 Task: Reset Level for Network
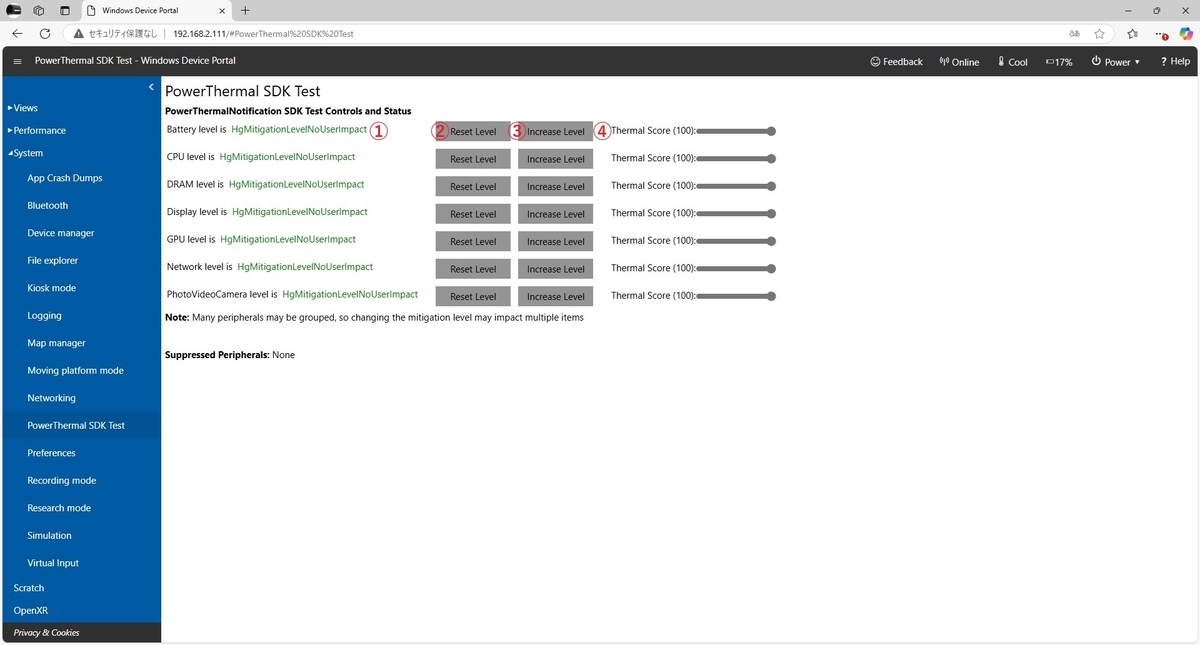click(473, 269)
